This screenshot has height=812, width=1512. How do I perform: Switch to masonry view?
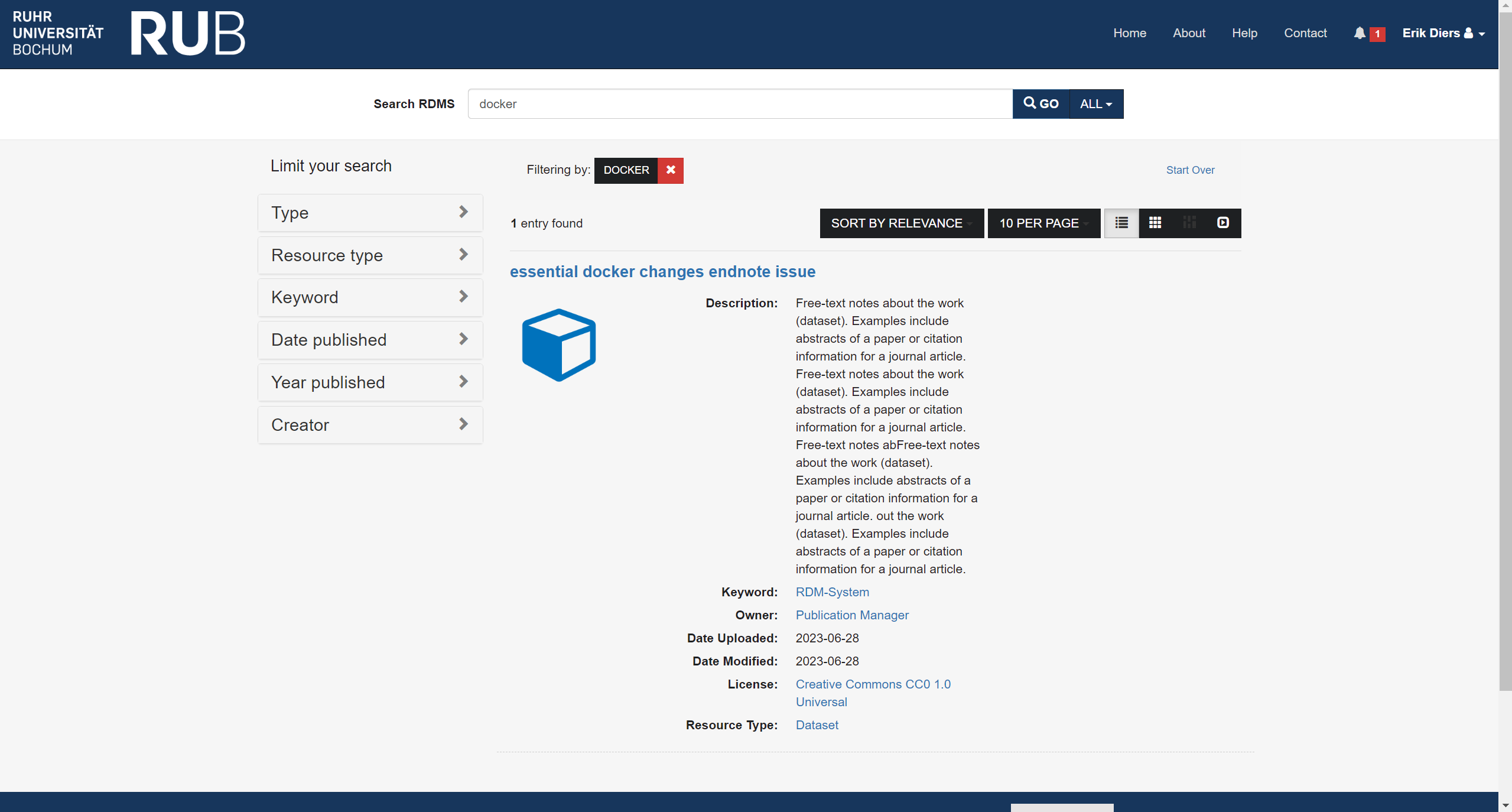[1189, 223]
